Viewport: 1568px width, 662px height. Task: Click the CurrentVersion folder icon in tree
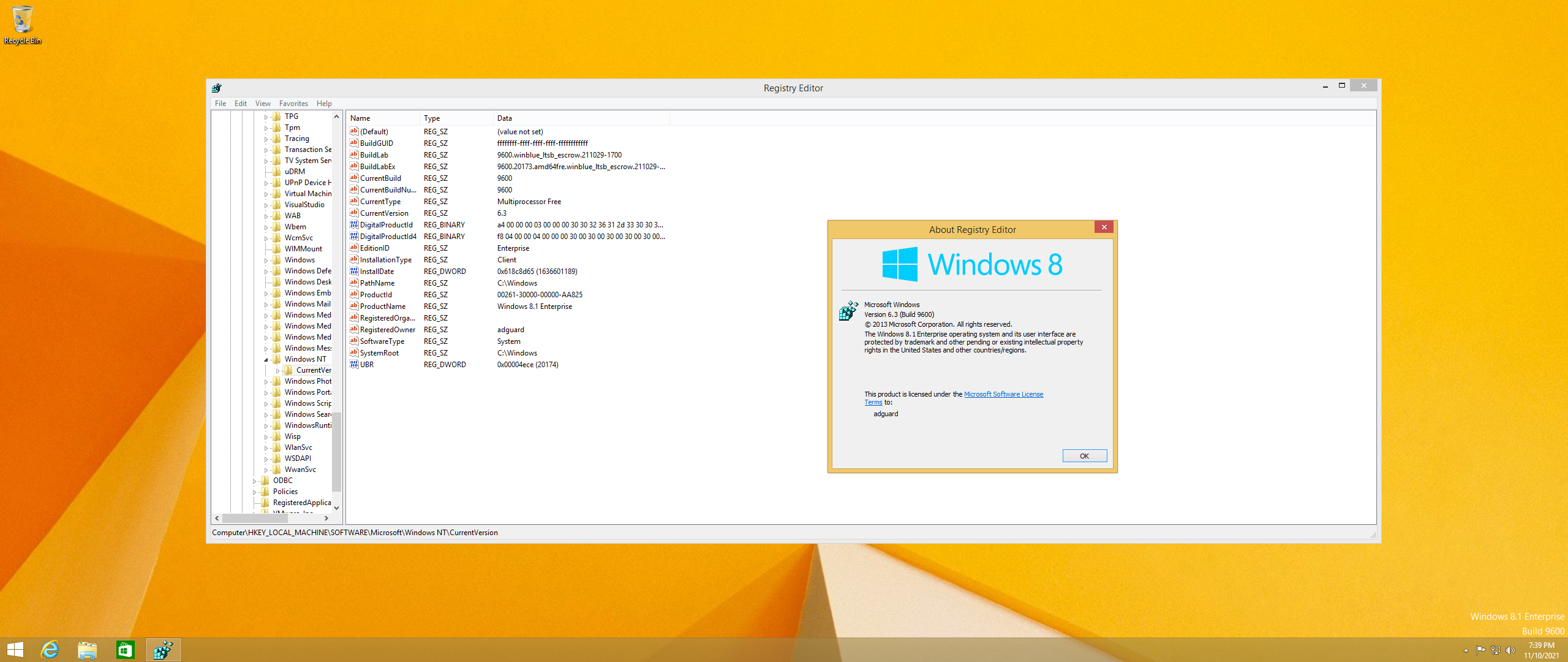[288, 370]
